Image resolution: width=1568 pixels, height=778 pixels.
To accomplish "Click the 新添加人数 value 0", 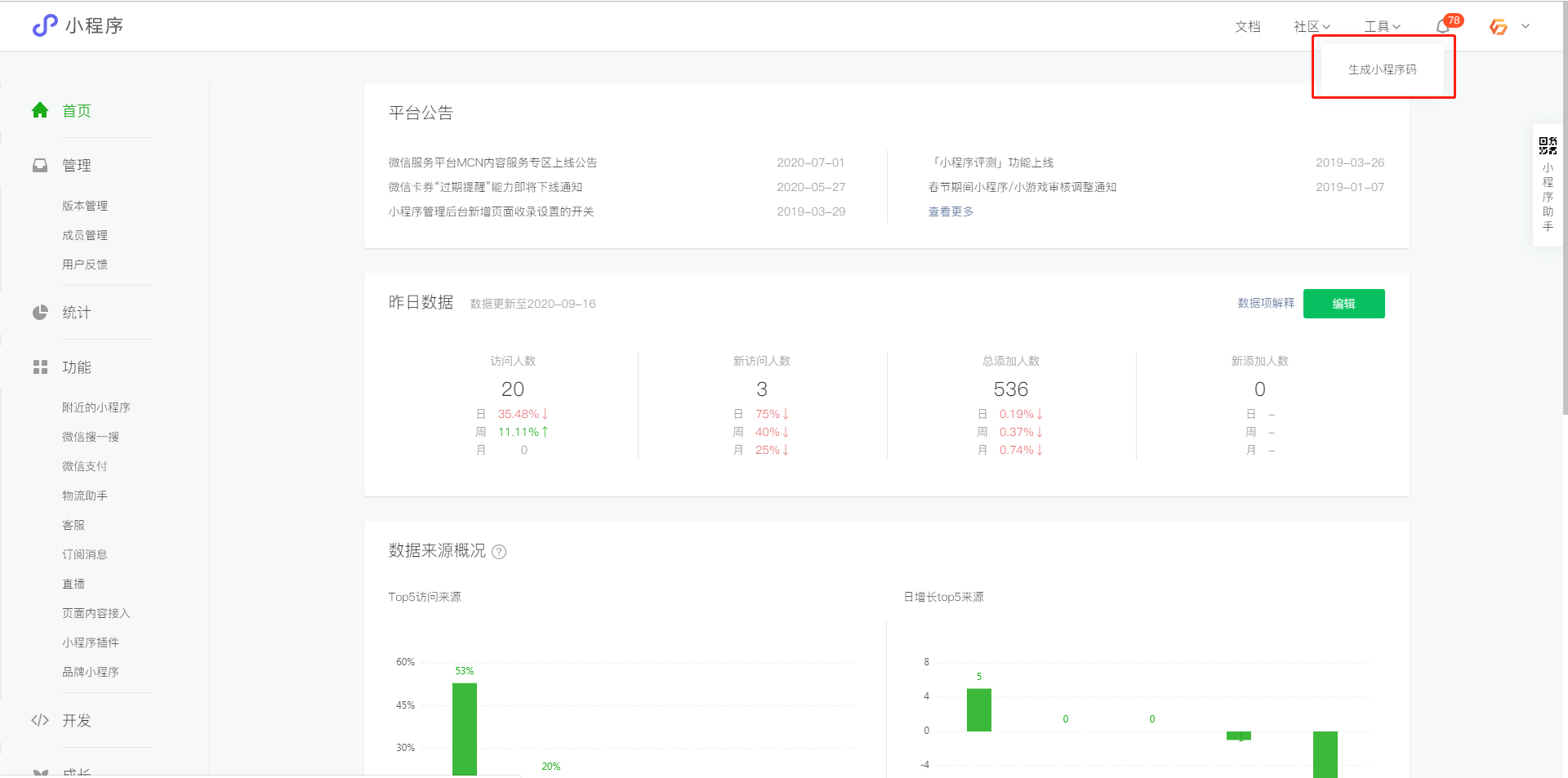I will point(1260,389).
